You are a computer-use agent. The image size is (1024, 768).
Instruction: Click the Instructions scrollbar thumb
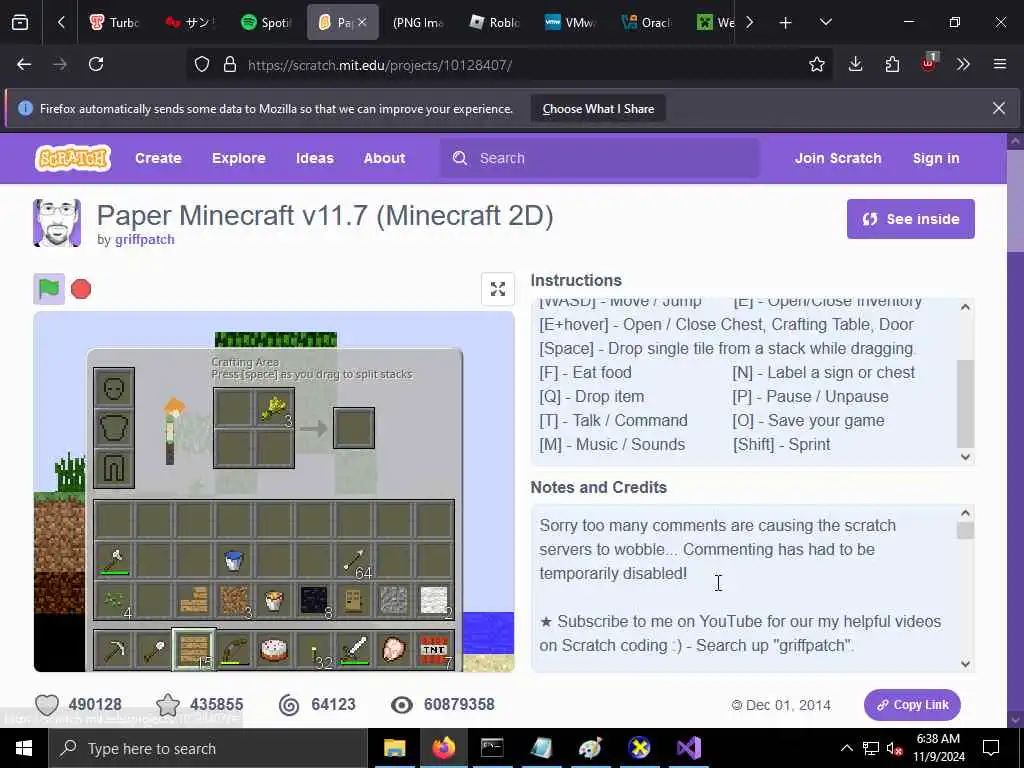(965, 403)
